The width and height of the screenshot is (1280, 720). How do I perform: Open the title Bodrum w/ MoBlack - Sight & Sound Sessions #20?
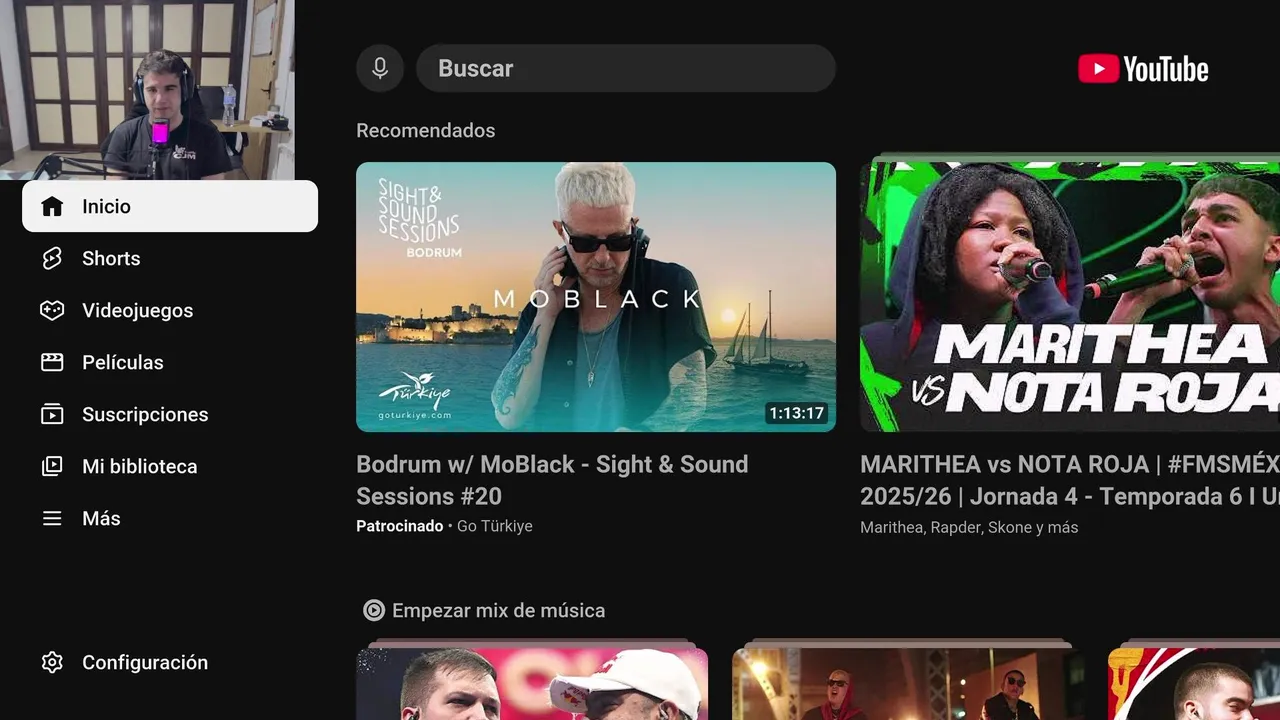[x=552, y=480]
